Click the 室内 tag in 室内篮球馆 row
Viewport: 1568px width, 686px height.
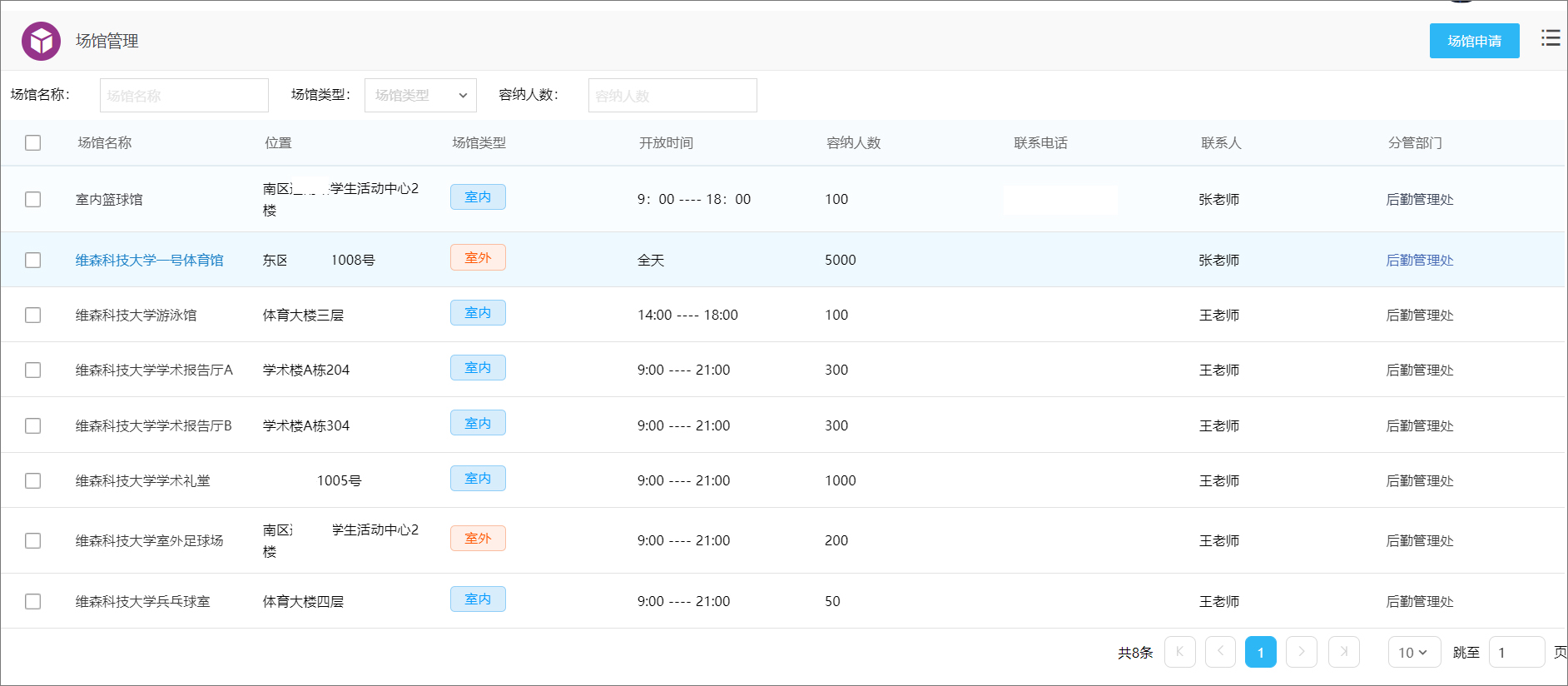point(478,196)
